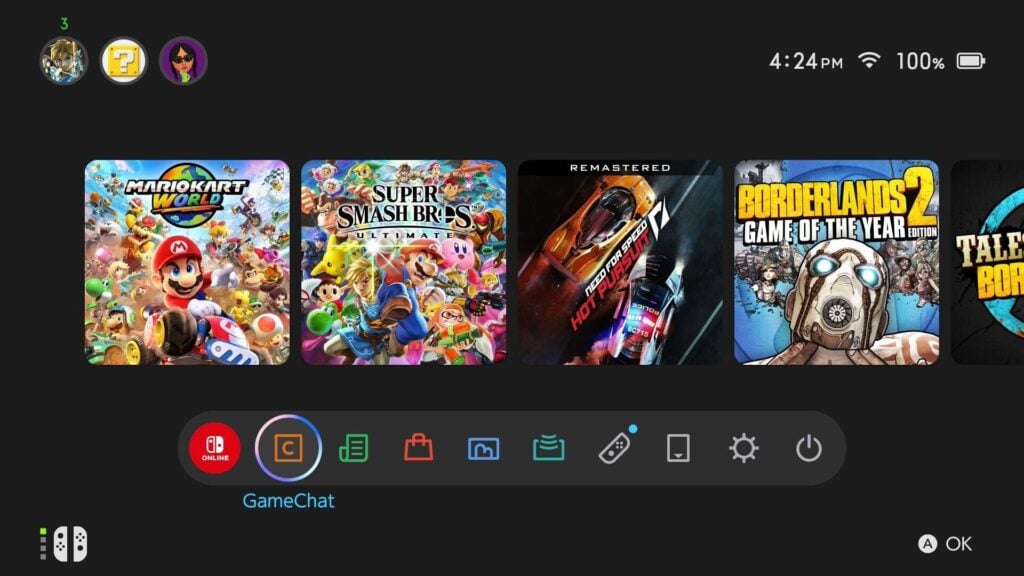Click the 4:24 PM clock
The width and height of the screenshot is (1024, 576).
(806, 61)
